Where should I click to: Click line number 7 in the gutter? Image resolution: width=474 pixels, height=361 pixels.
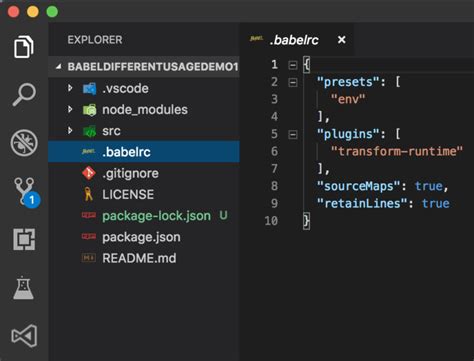click(274, 169)
